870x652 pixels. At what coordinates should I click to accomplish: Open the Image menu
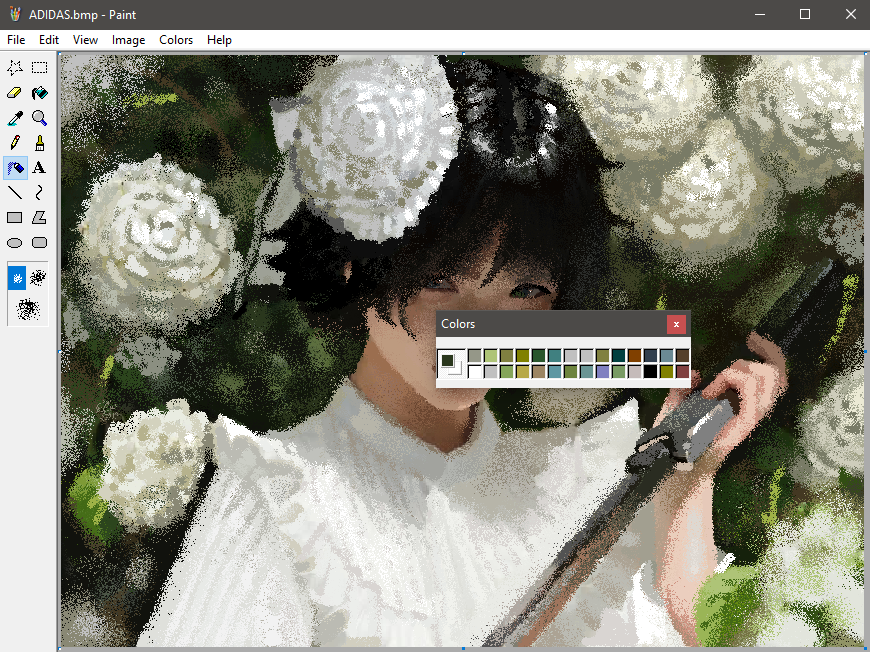click(128, 40)
